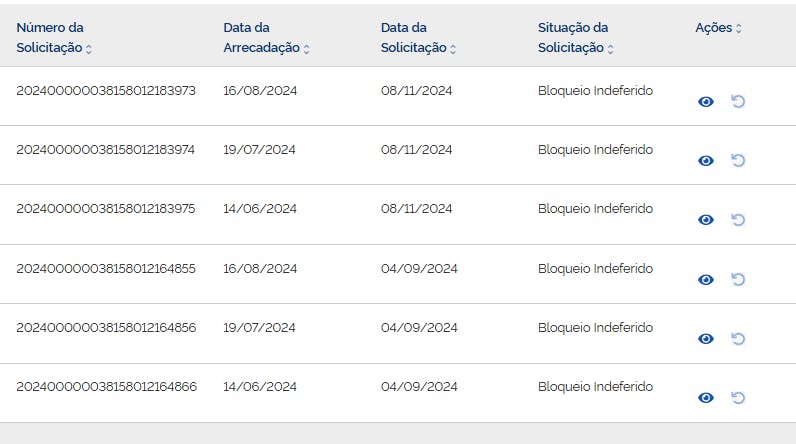Click undo icon for request ending 164856
Screen dimensions: 796x444
click(x=738, y=339)
